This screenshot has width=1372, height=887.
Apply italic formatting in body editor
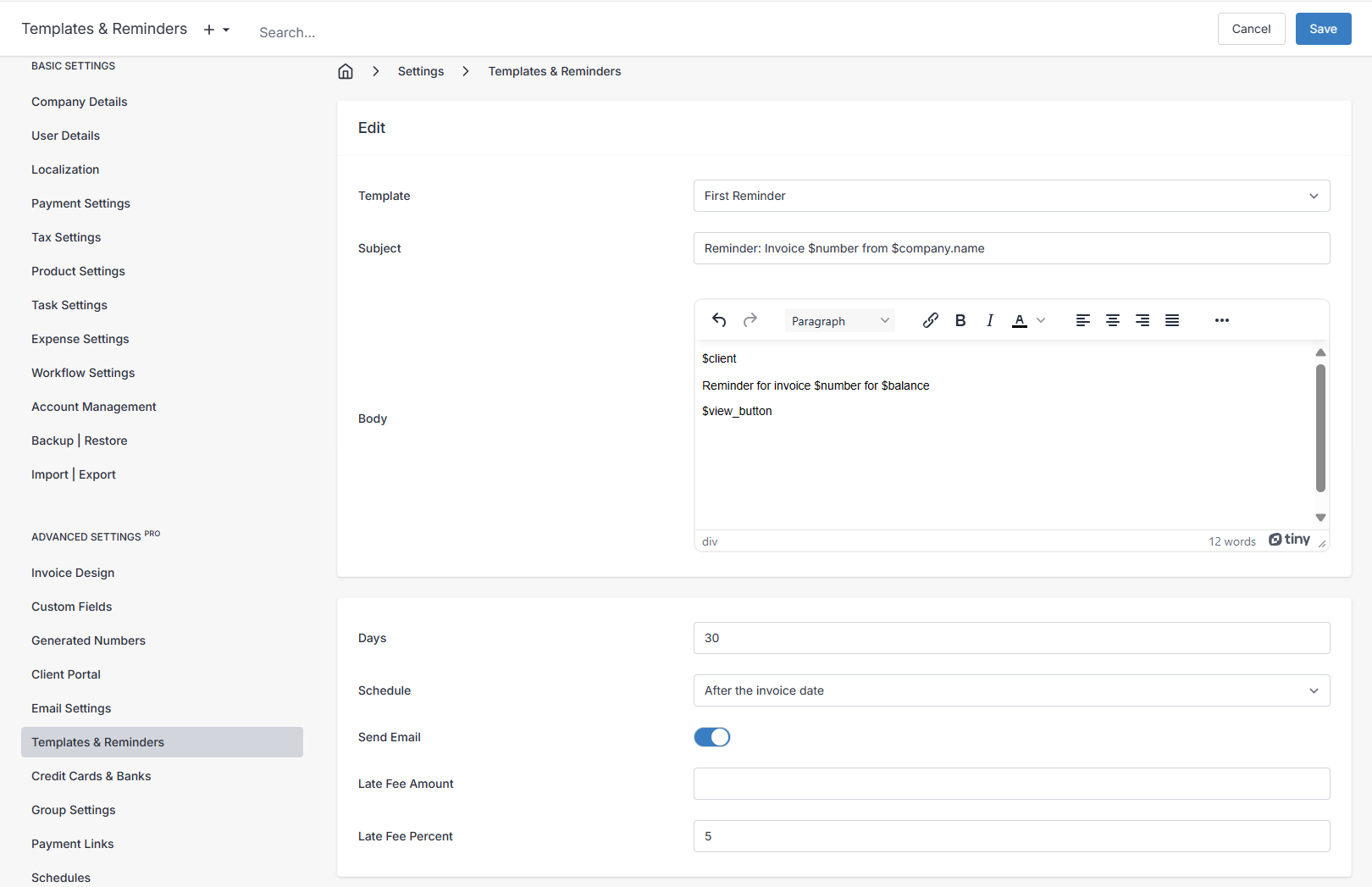pyautogui.click(x=989, y=320)
